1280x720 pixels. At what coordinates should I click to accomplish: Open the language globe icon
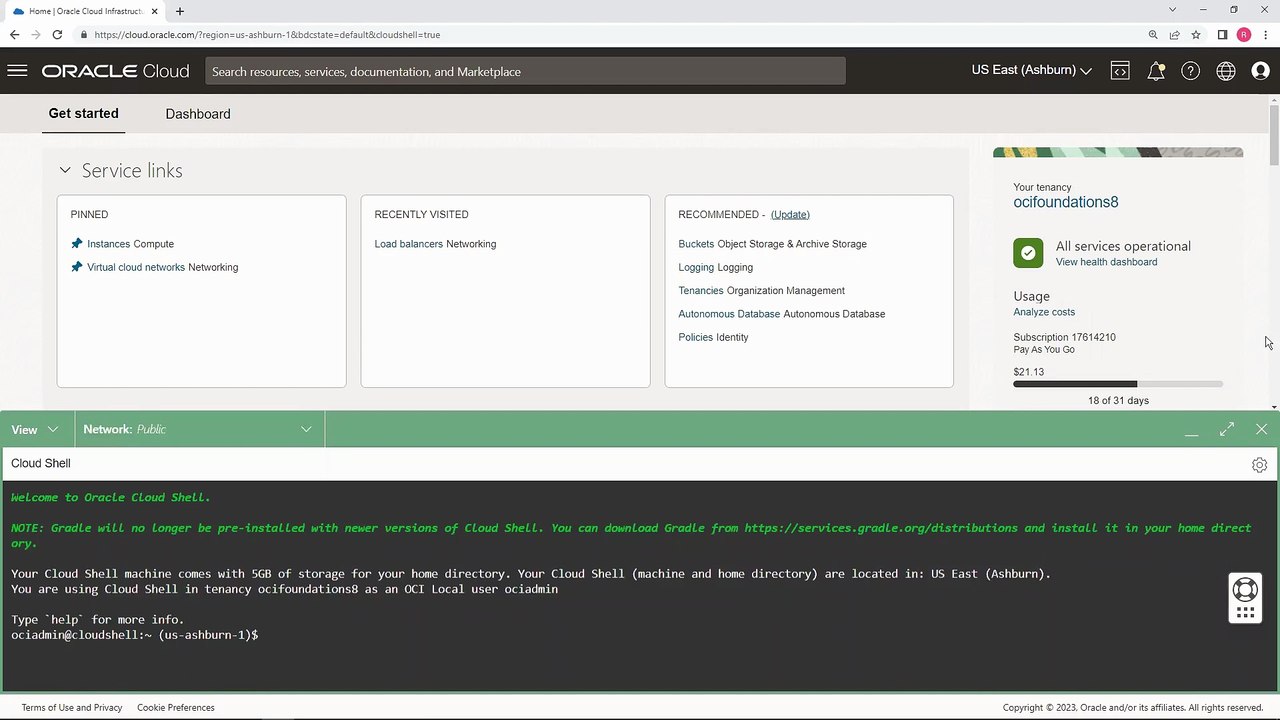(1226, 71)
